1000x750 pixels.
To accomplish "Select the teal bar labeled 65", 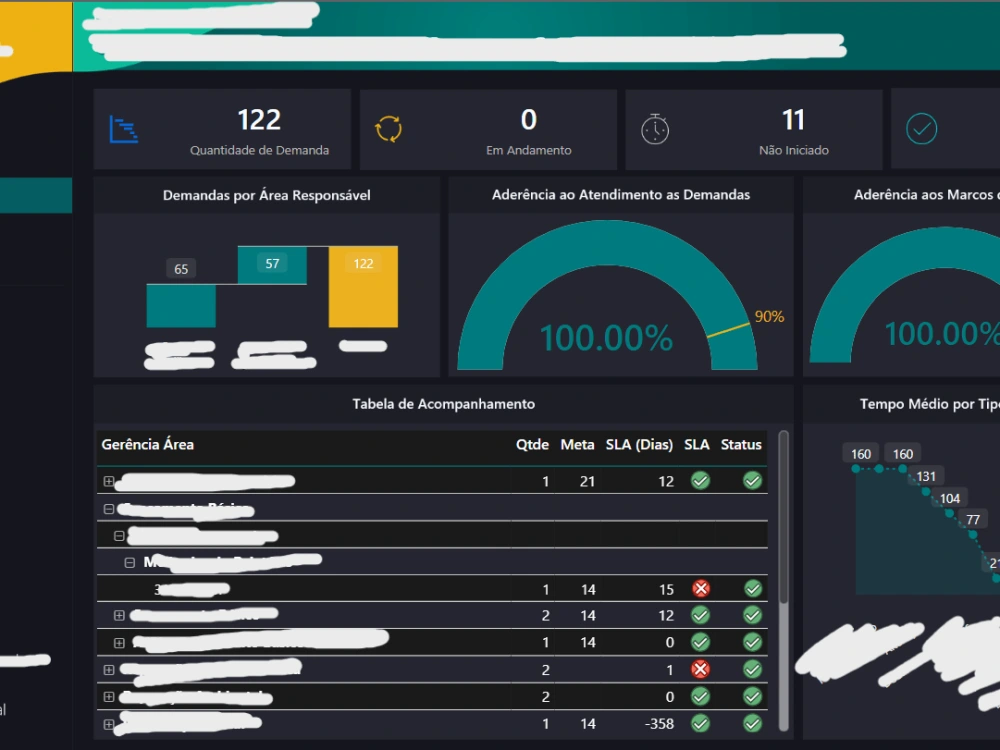I will click(181, 305).
